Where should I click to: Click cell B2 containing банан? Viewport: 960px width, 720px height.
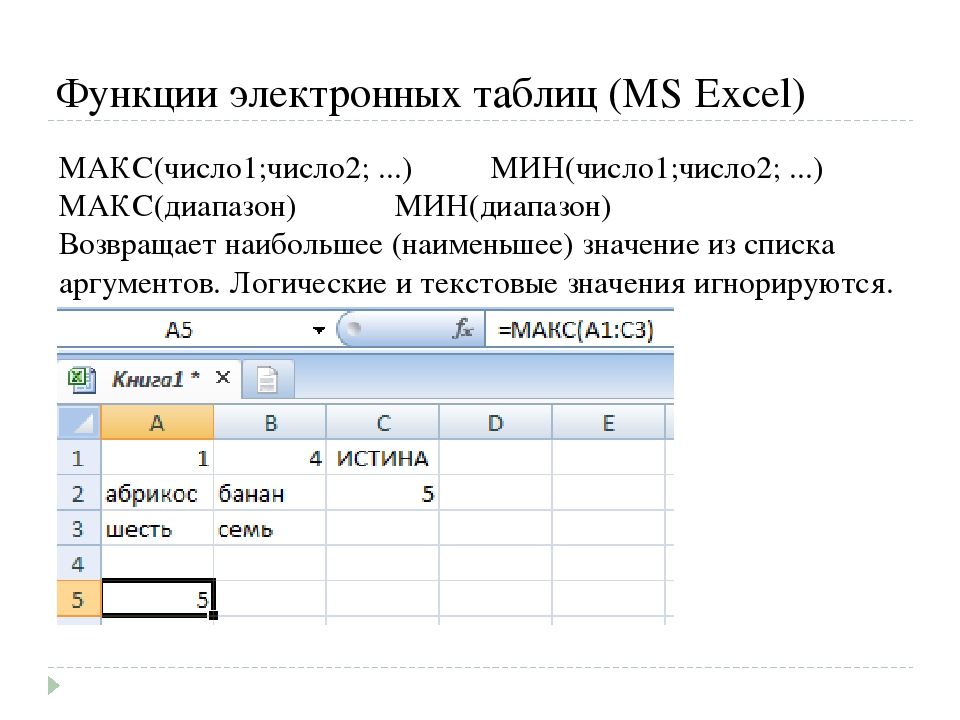pyautogui.click(x=270, y=493)
